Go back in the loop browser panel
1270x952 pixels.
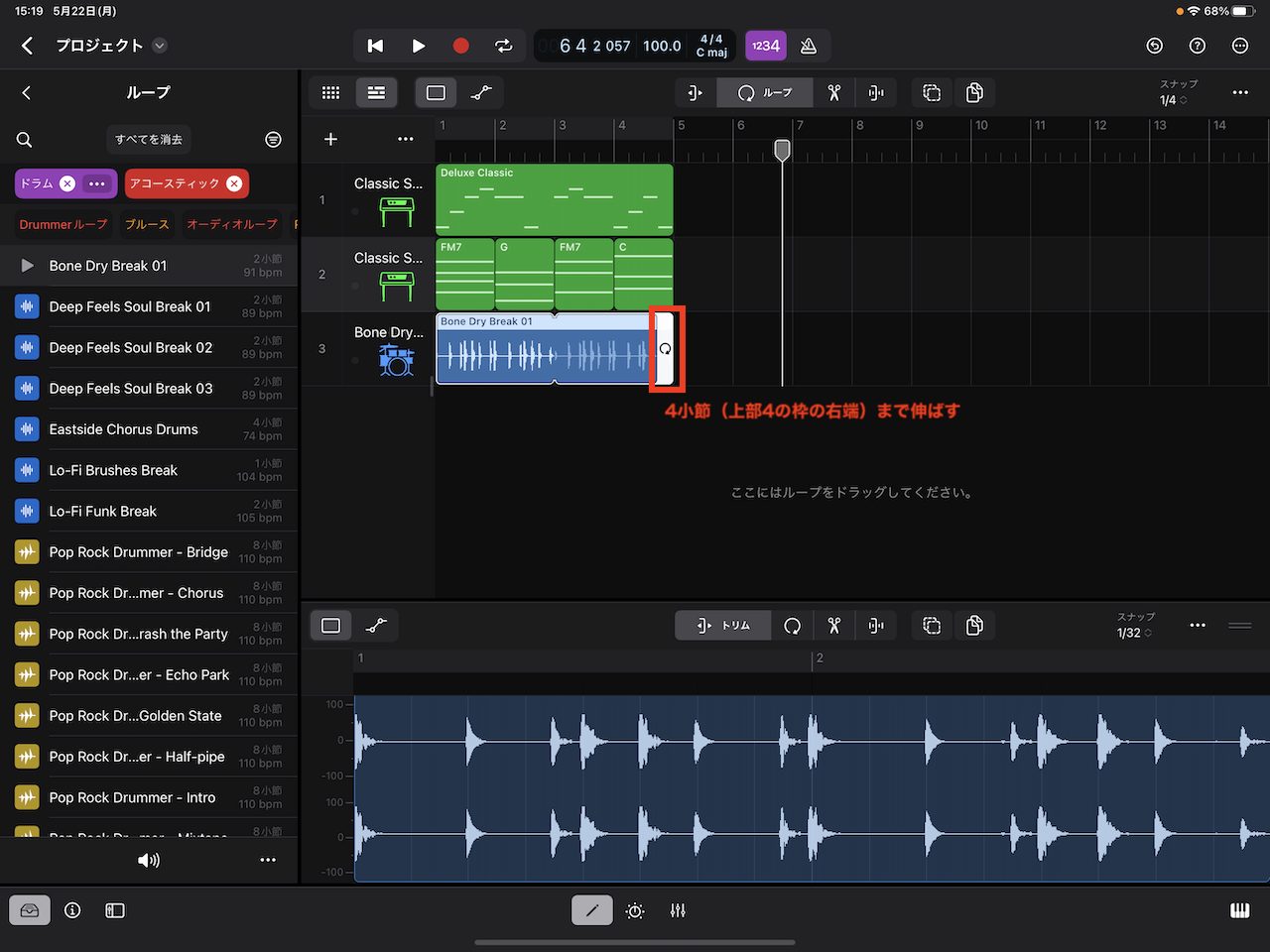click(27, 92)
